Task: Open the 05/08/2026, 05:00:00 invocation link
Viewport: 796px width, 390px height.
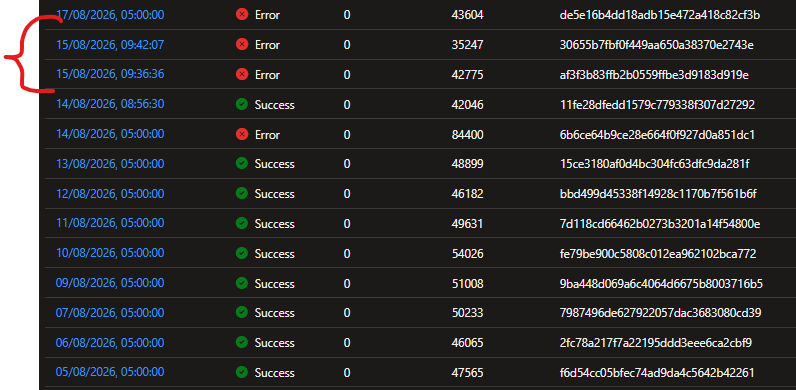Action: coord(110,372)
